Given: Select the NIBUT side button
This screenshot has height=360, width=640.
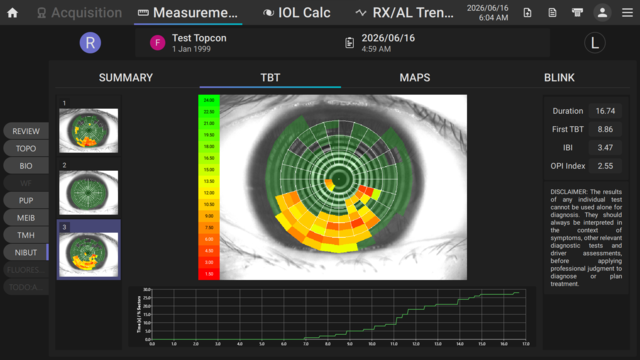Looking at the screenshot, I should 26,253.
